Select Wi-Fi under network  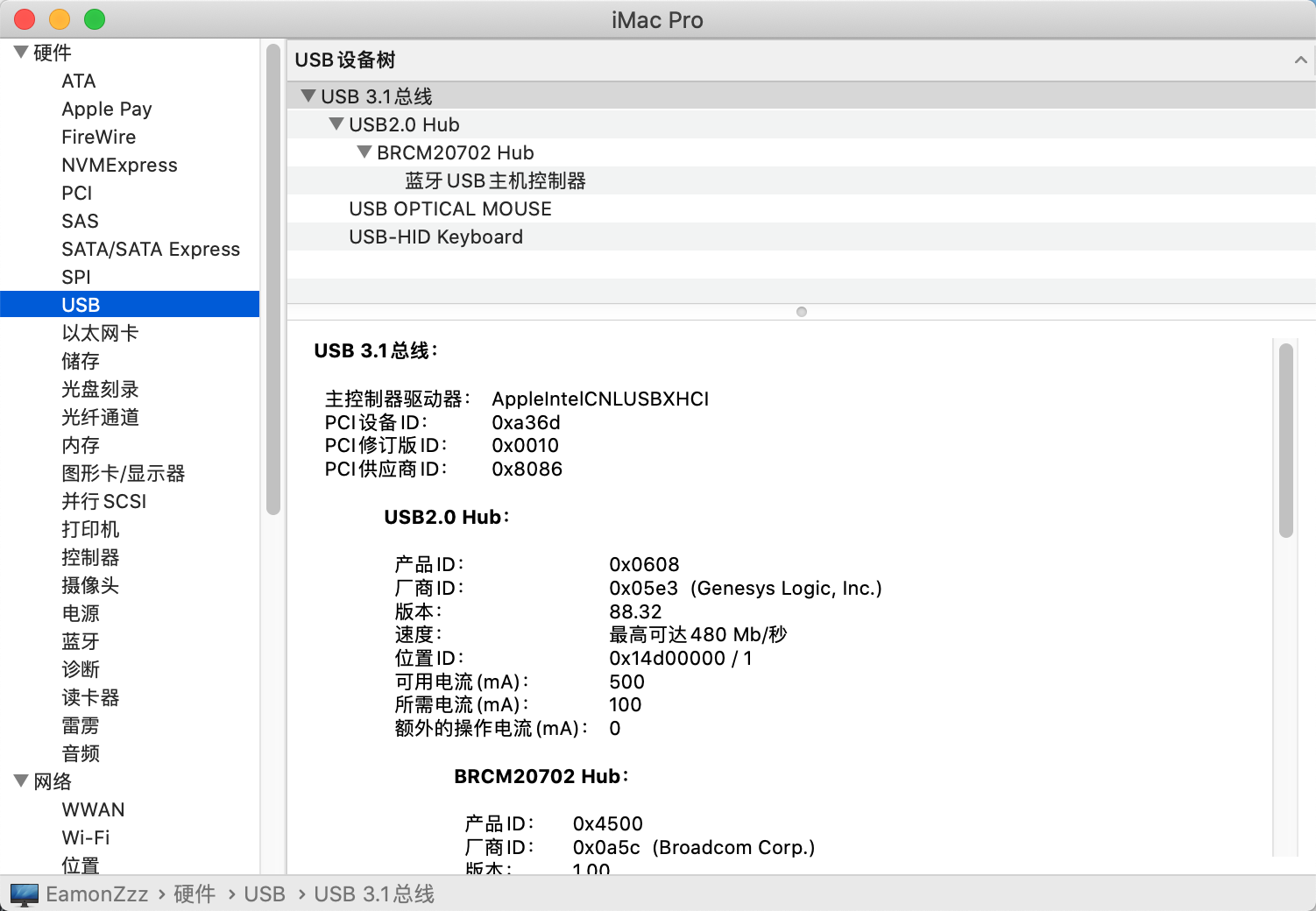(86, 837)
